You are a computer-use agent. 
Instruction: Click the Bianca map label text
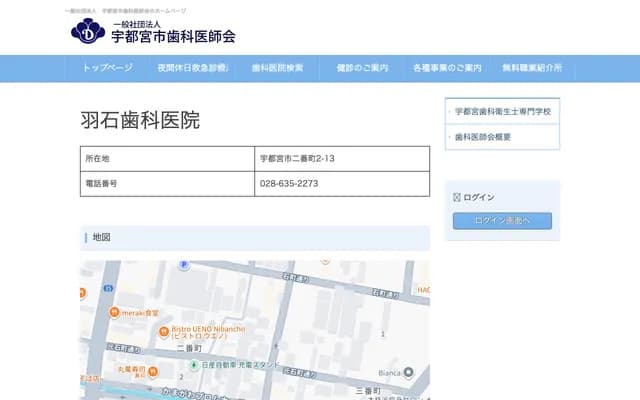[389, 373]
